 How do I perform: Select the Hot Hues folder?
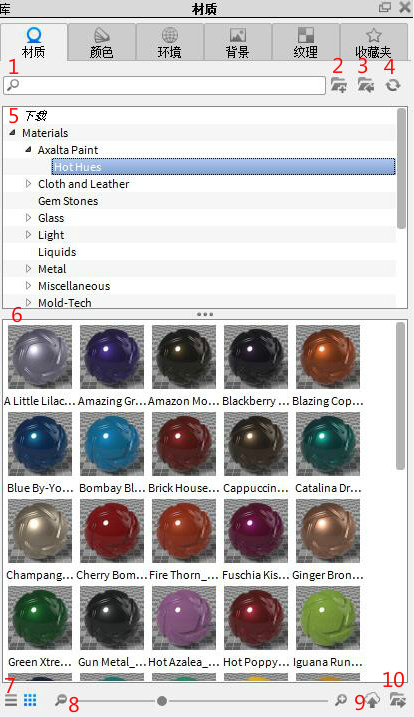point(223,166)
